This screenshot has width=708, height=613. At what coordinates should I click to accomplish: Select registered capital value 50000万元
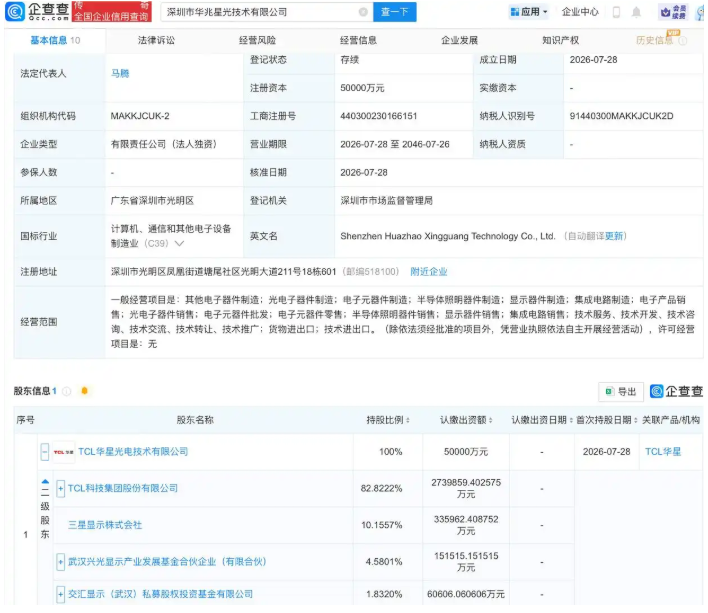coord(362,88)
